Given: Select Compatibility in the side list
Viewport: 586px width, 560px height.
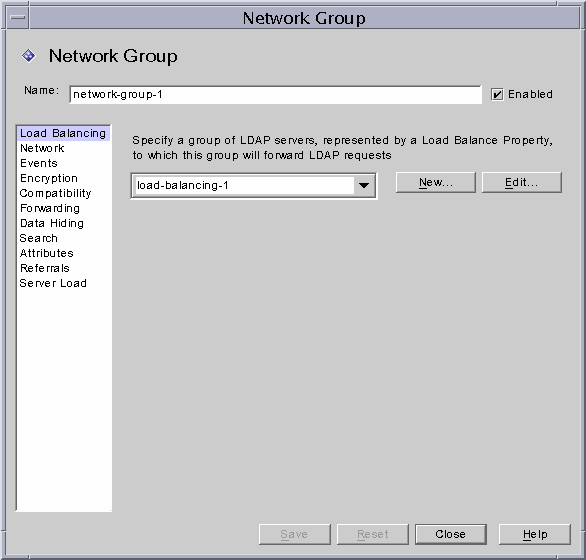Looking at the screenshot, I should click(64, 193).
